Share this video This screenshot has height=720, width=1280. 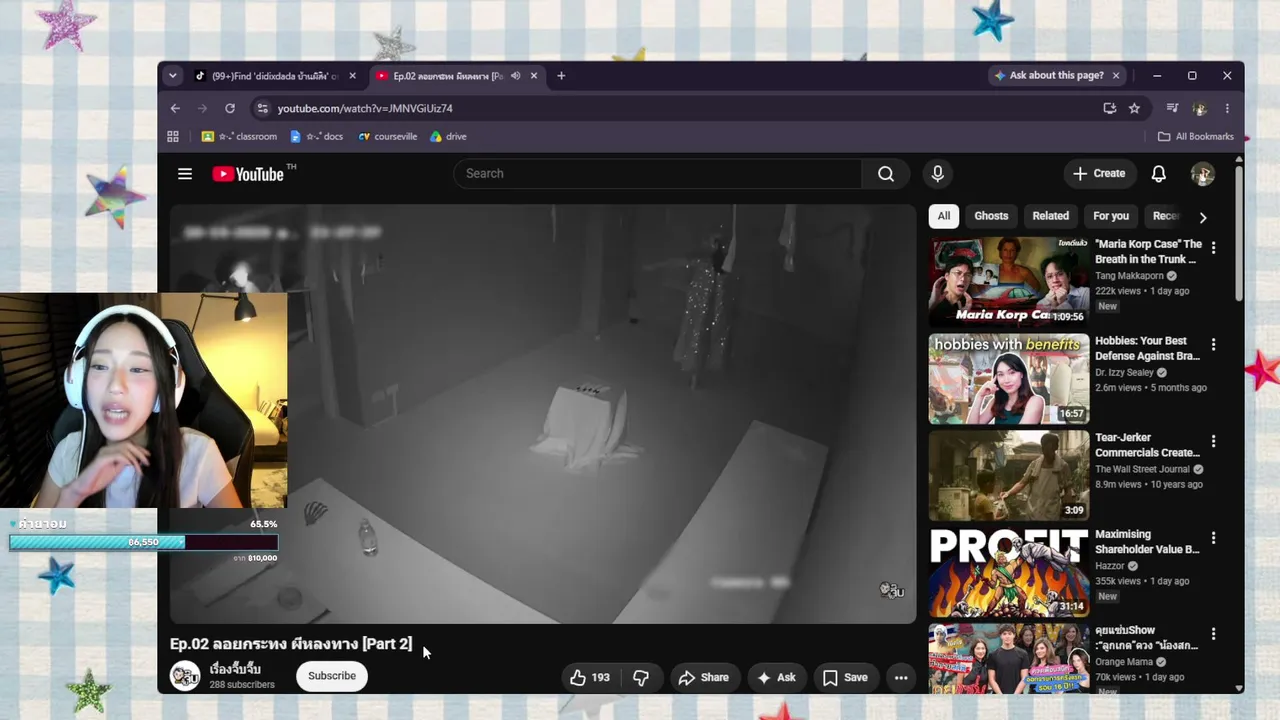coord(703,677)
